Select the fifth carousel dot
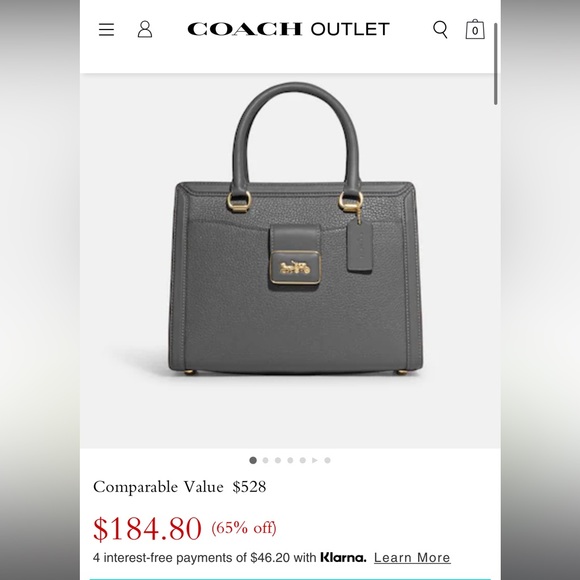580x580 pixels. click(x=303, y=460)
